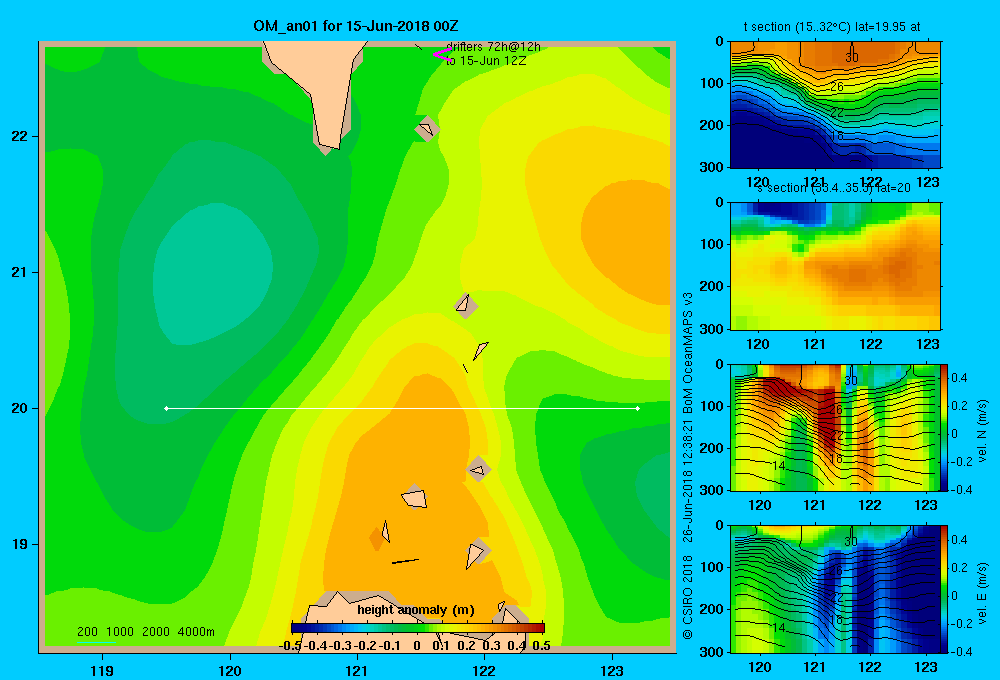
Task: Click the "vel. N (m/s)" axis label
Action: coord(982,431)
